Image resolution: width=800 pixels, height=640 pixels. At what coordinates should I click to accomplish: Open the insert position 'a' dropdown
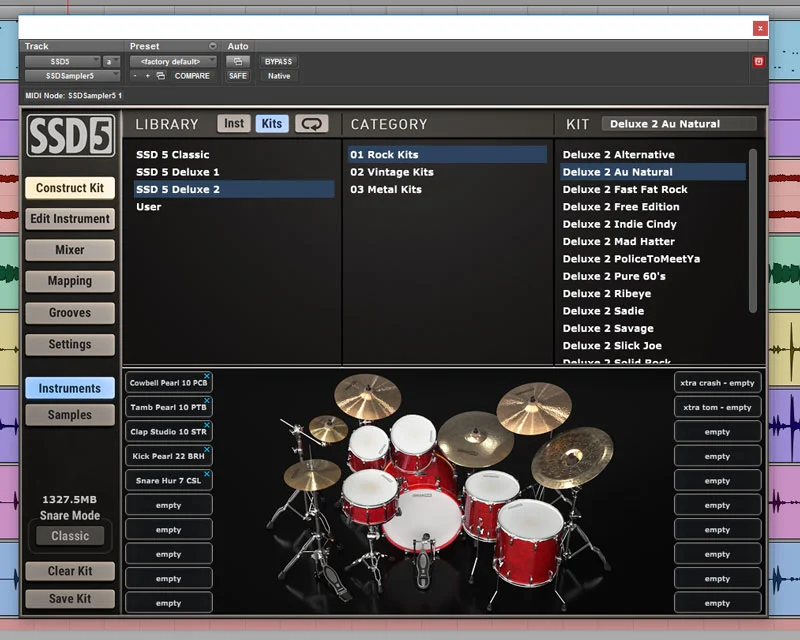click(111, 61)
